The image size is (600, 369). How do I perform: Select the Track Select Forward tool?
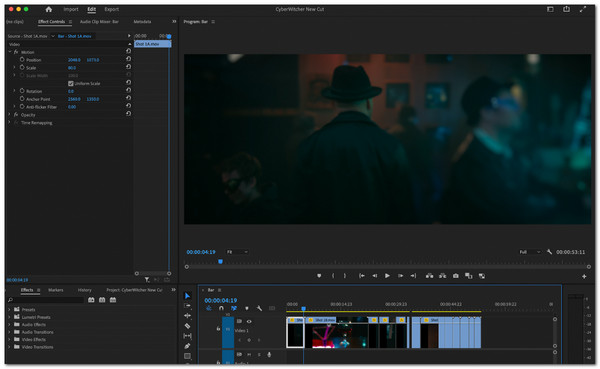tap(188, 306)
